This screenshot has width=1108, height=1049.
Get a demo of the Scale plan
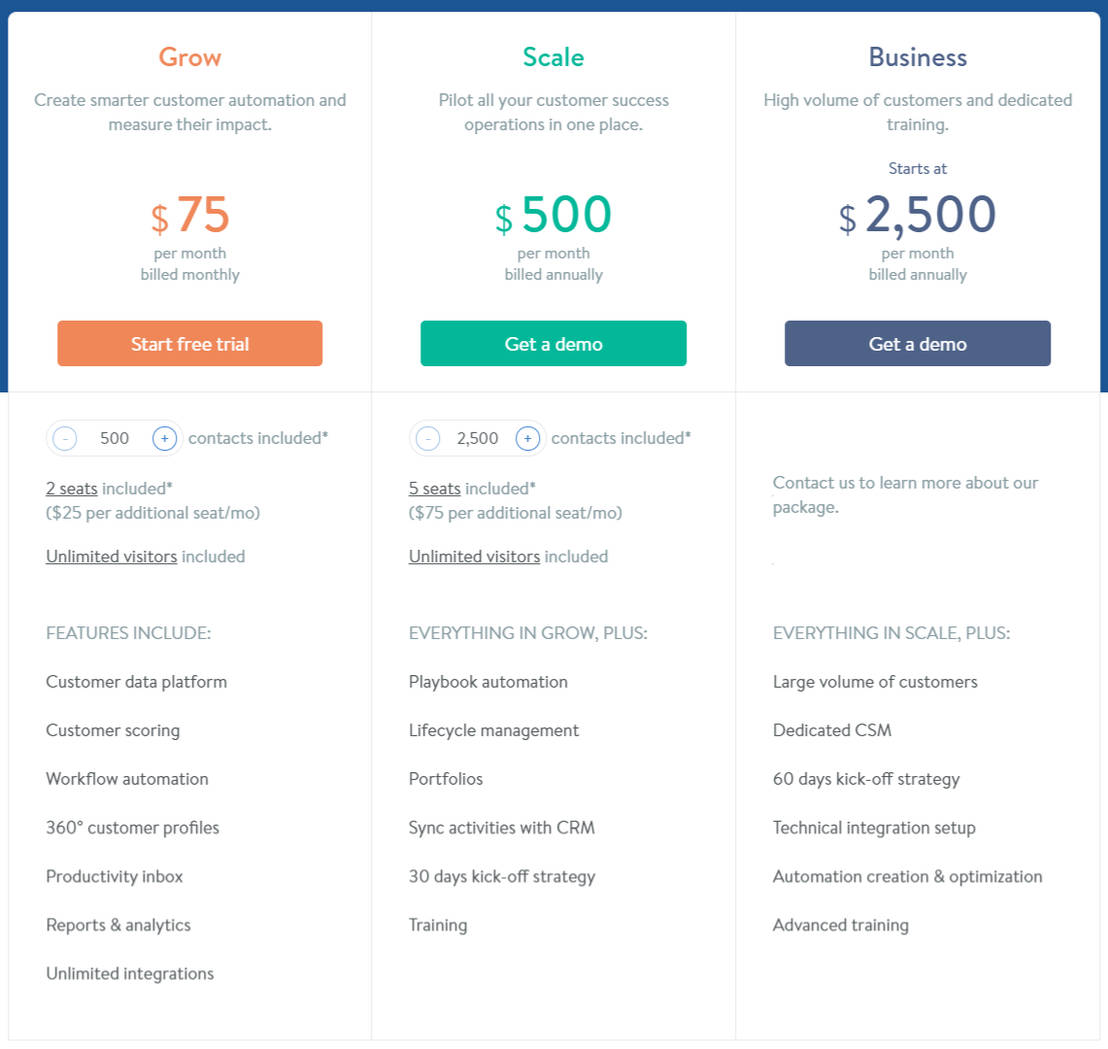pos(553,342)
